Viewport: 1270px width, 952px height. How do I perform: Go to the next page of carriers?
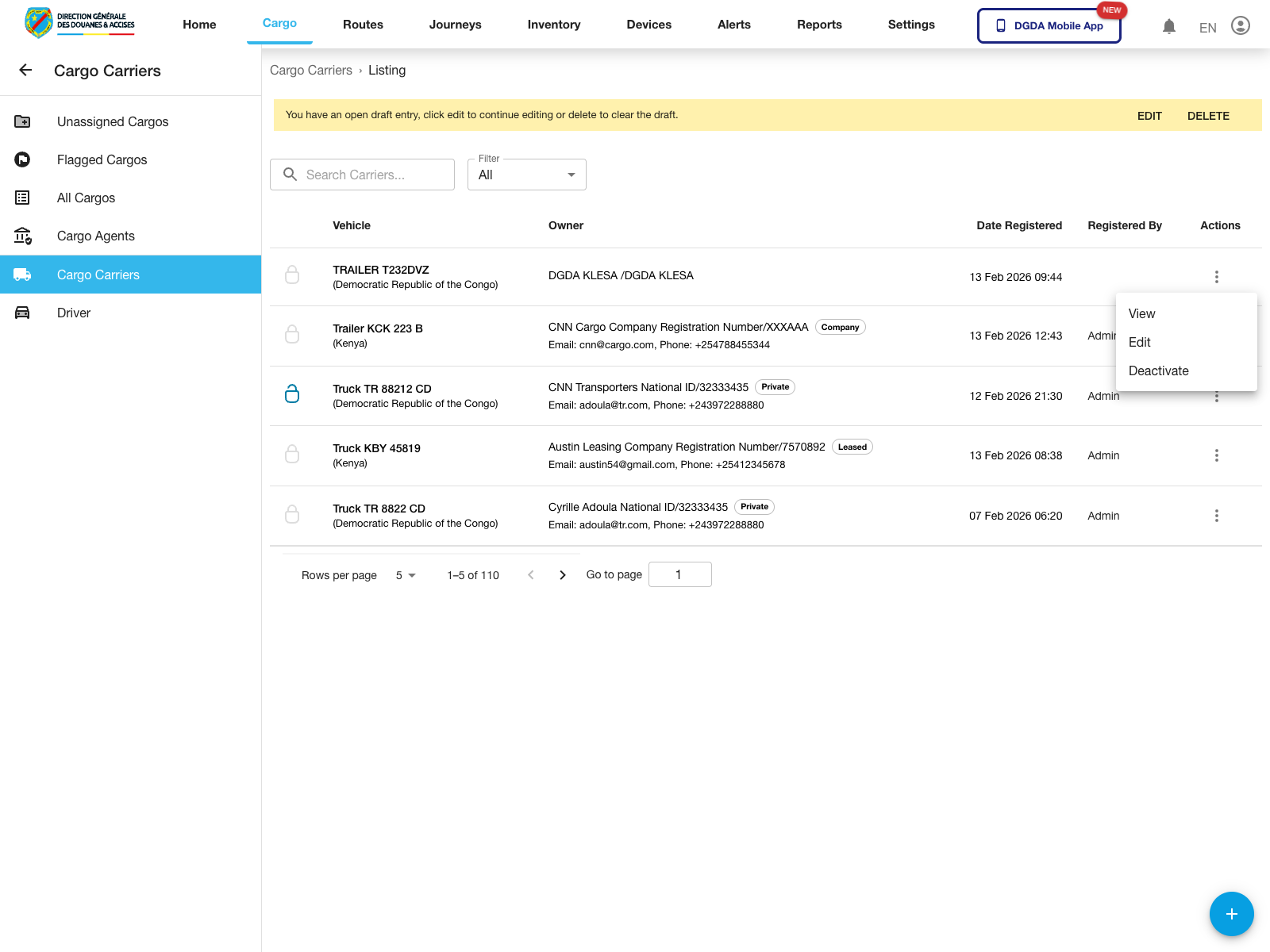coord(563,575)
